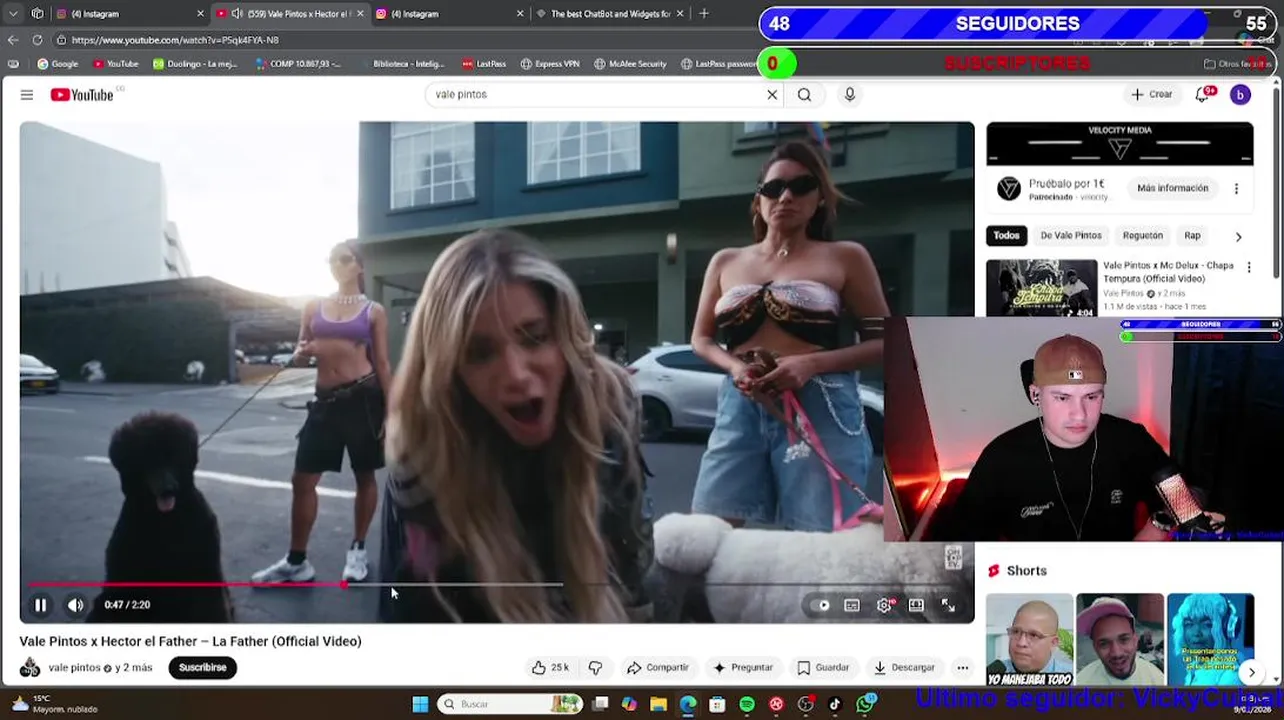Open File Explorer from the taskbar

(x=658, y=704)
